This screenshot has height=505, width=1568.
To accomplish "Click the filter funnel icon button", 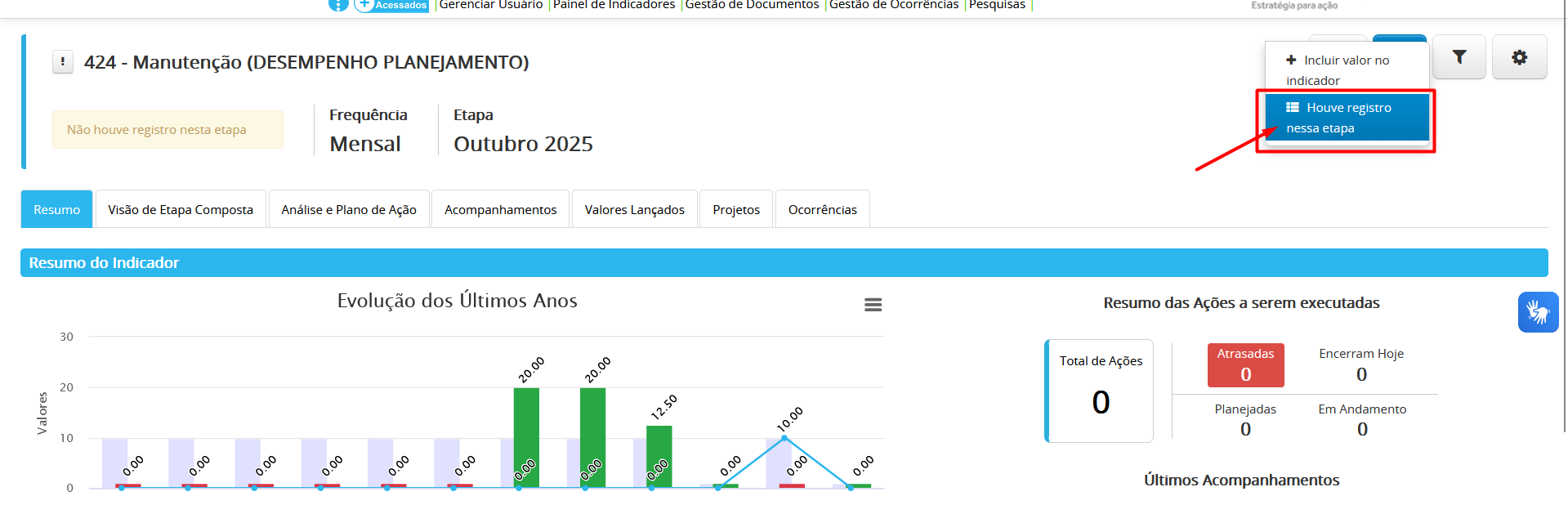I will coord(1459,57).
